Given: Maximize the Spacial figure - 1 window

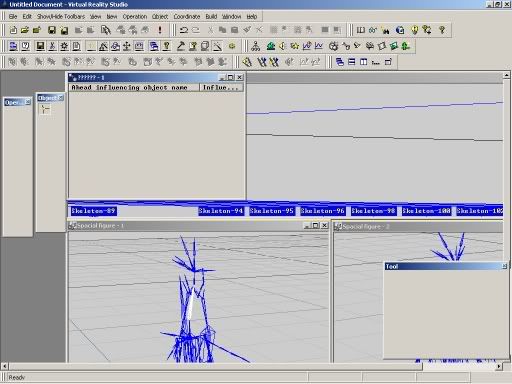Looking at the screenshot, I should click(x=315, y=226).
